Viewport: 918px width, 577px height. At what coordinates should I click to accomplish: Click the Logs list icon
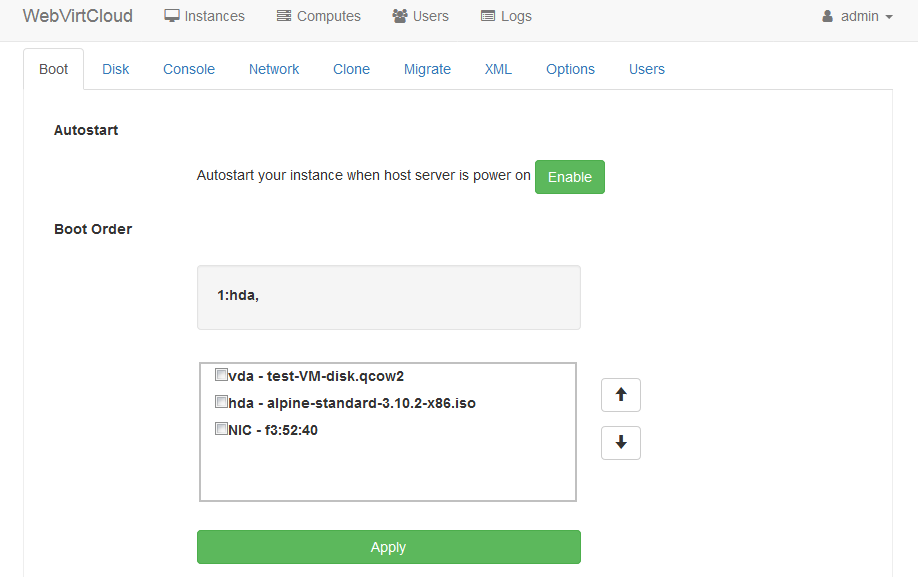pyautogui.click(x=488, y=16)
